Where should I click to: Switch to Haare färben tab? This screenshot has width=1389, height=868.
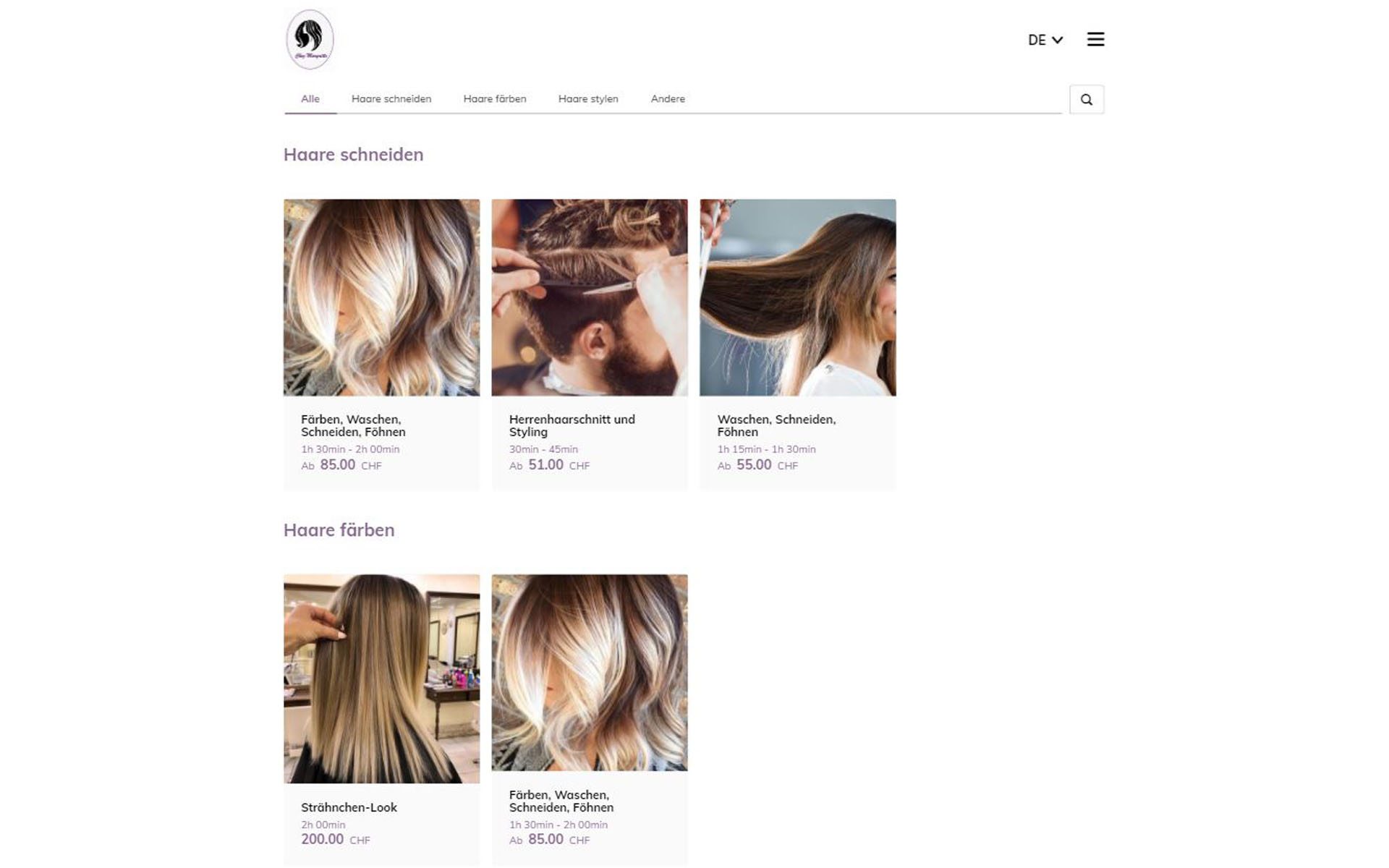tap(495, 99)
